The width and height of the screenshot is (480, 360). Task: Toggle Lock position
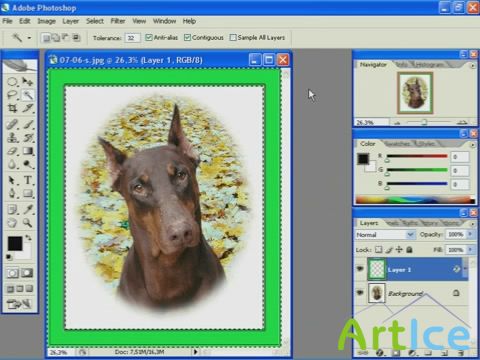(399, 249)
